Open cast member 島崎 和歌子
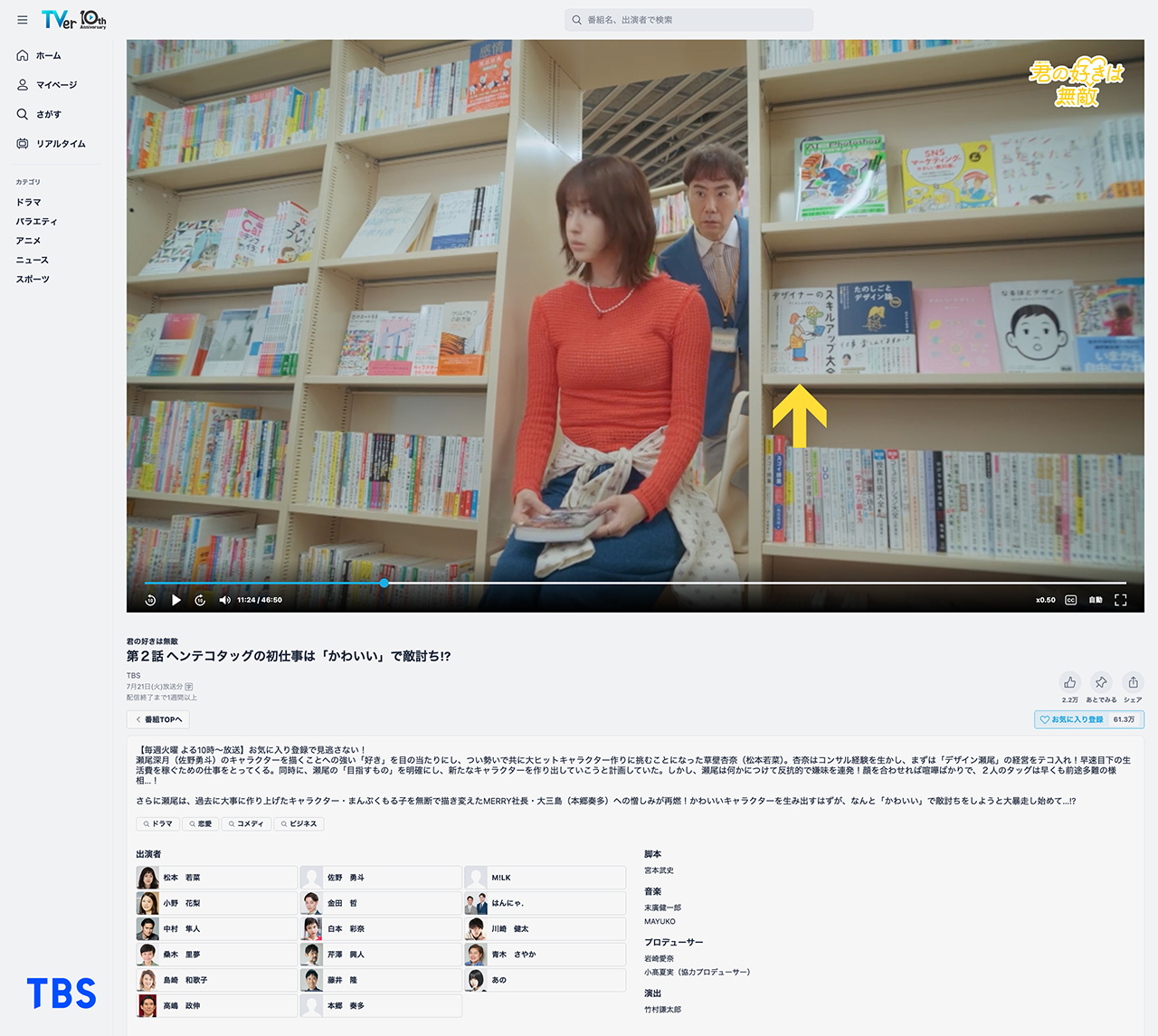1158x1036 pixels. pyautogui.click(x=216, y=980)
